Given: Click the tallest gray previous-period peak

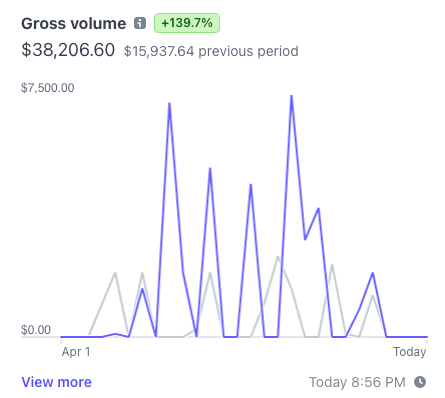Looking at the screenshot, I should (278, 257).
